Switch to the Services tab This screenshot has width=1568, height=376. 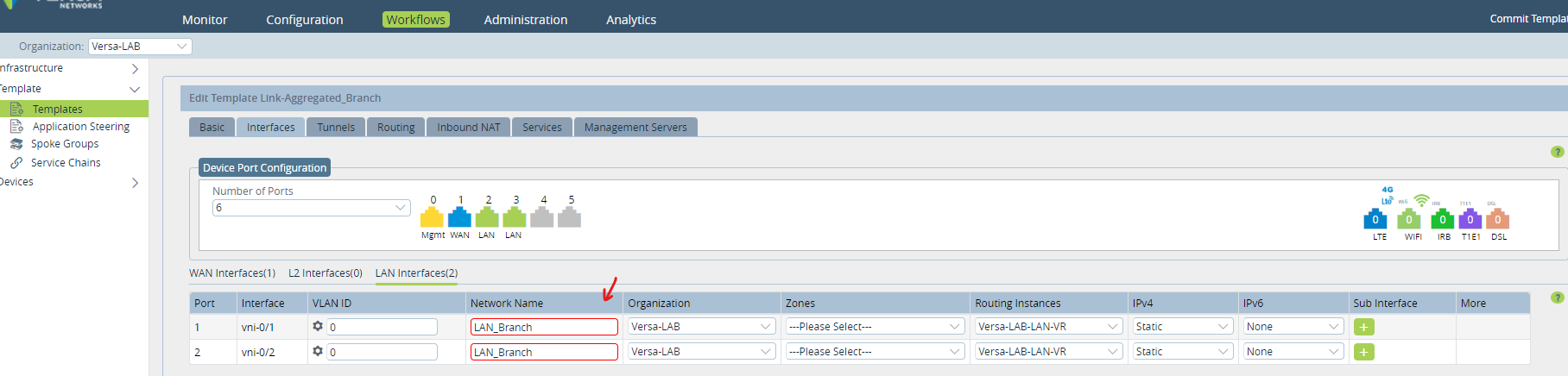[542, 127]
